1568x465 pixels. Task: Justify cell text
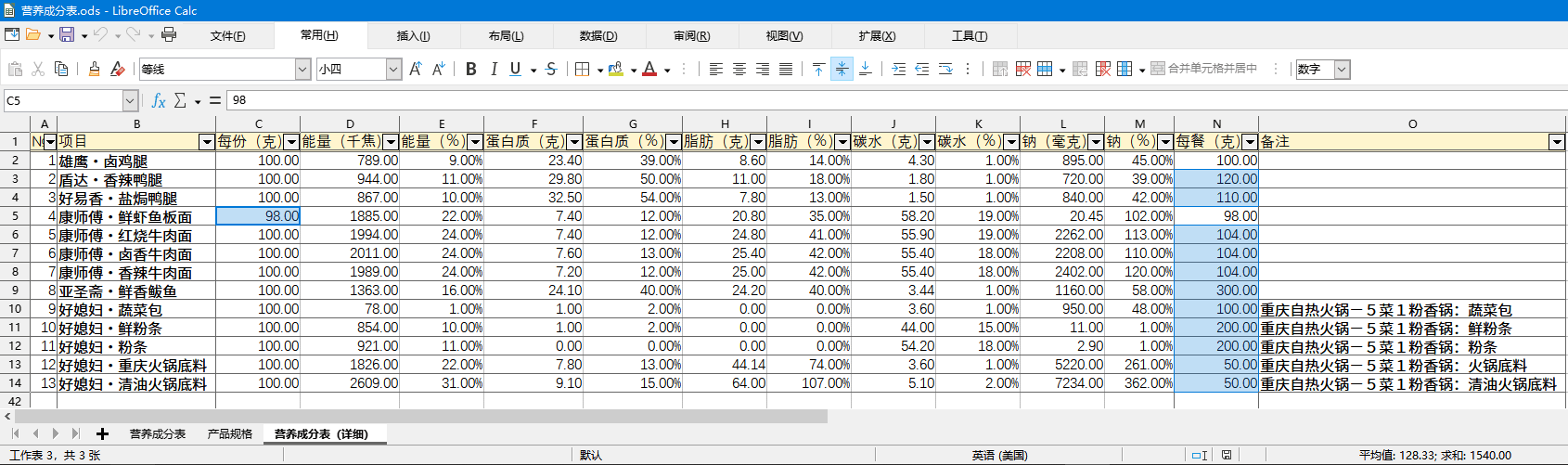tap(786, 69)
